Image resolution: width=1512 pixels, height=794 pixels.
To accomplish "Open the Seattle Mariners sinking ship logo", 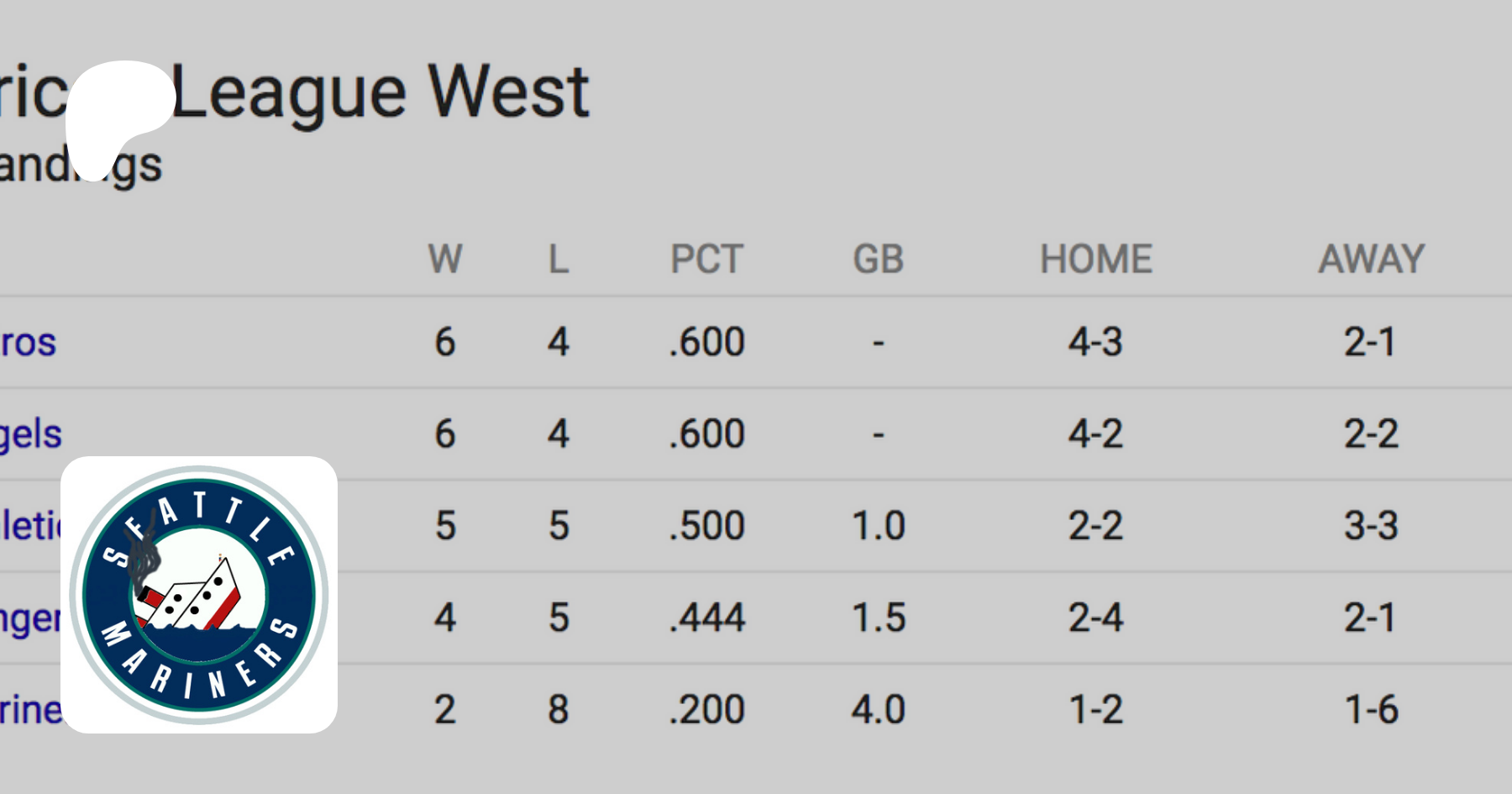I will click(199, 595).
